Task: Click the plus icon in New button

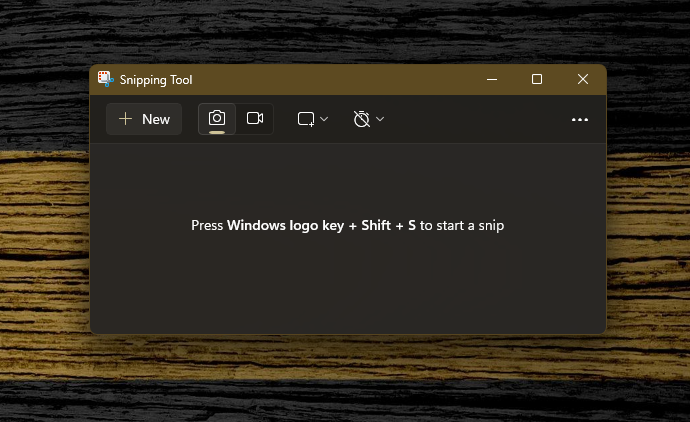Action: tap(125, 119)
